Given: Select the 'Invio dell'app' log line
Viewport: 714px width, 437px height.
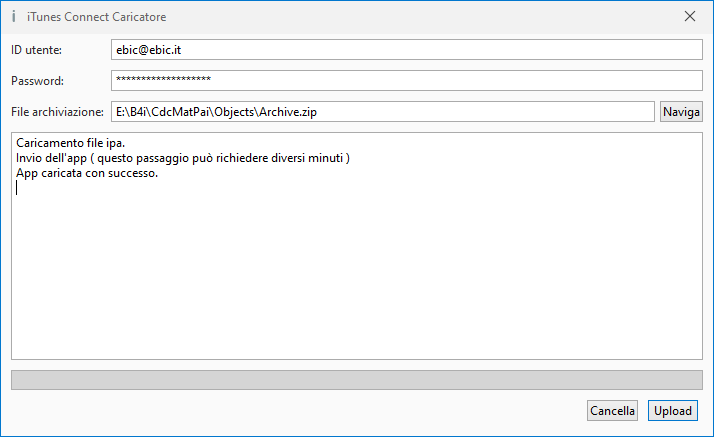Looking at the screenshot, I should [x=183, y=158].
